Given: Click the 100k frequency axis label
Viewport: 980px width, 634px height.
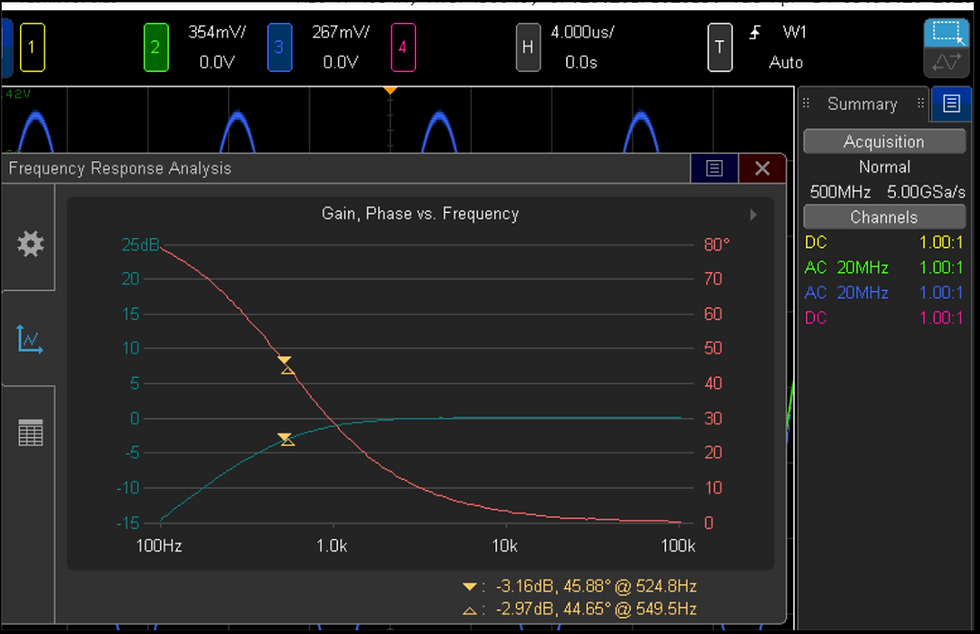Looking at the screenshot, I should click(678, 546).
